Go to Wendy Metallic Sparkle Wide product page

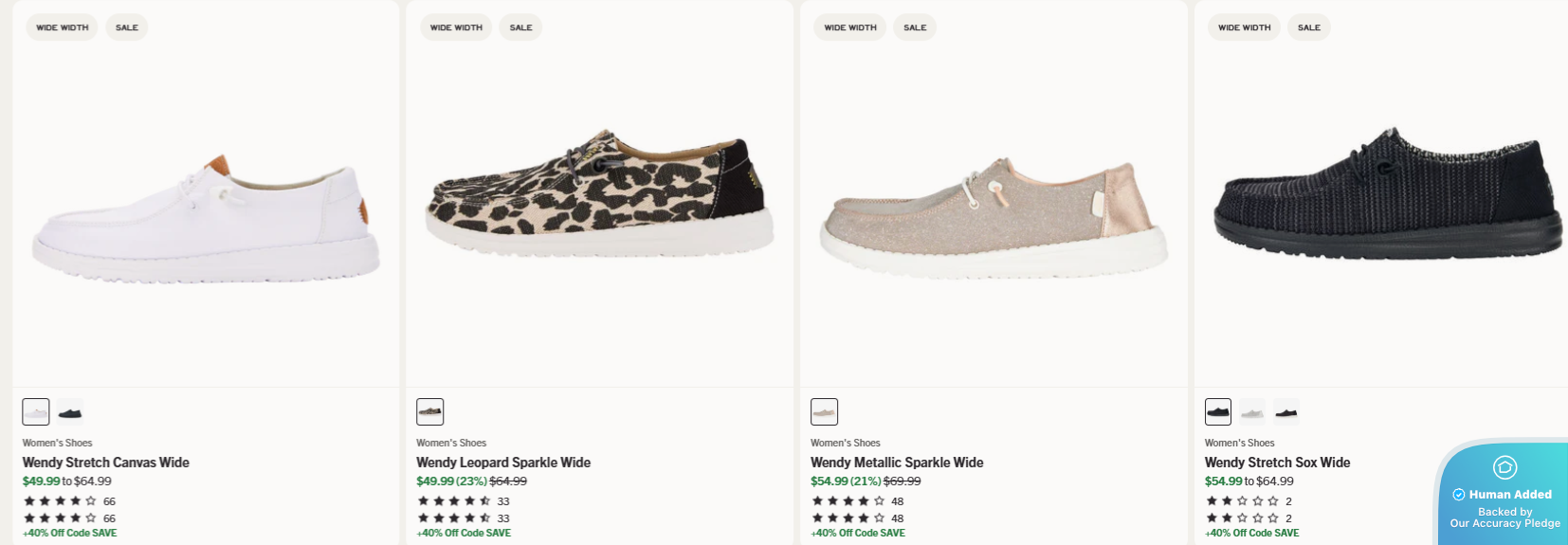tap(897, 463)
